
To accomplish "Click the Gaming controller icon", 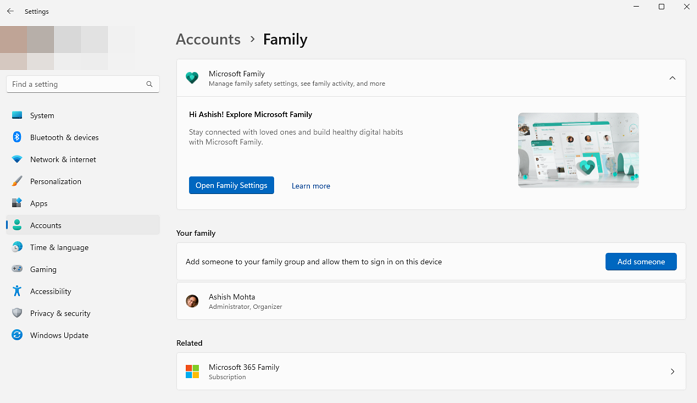I will point(17,269).
